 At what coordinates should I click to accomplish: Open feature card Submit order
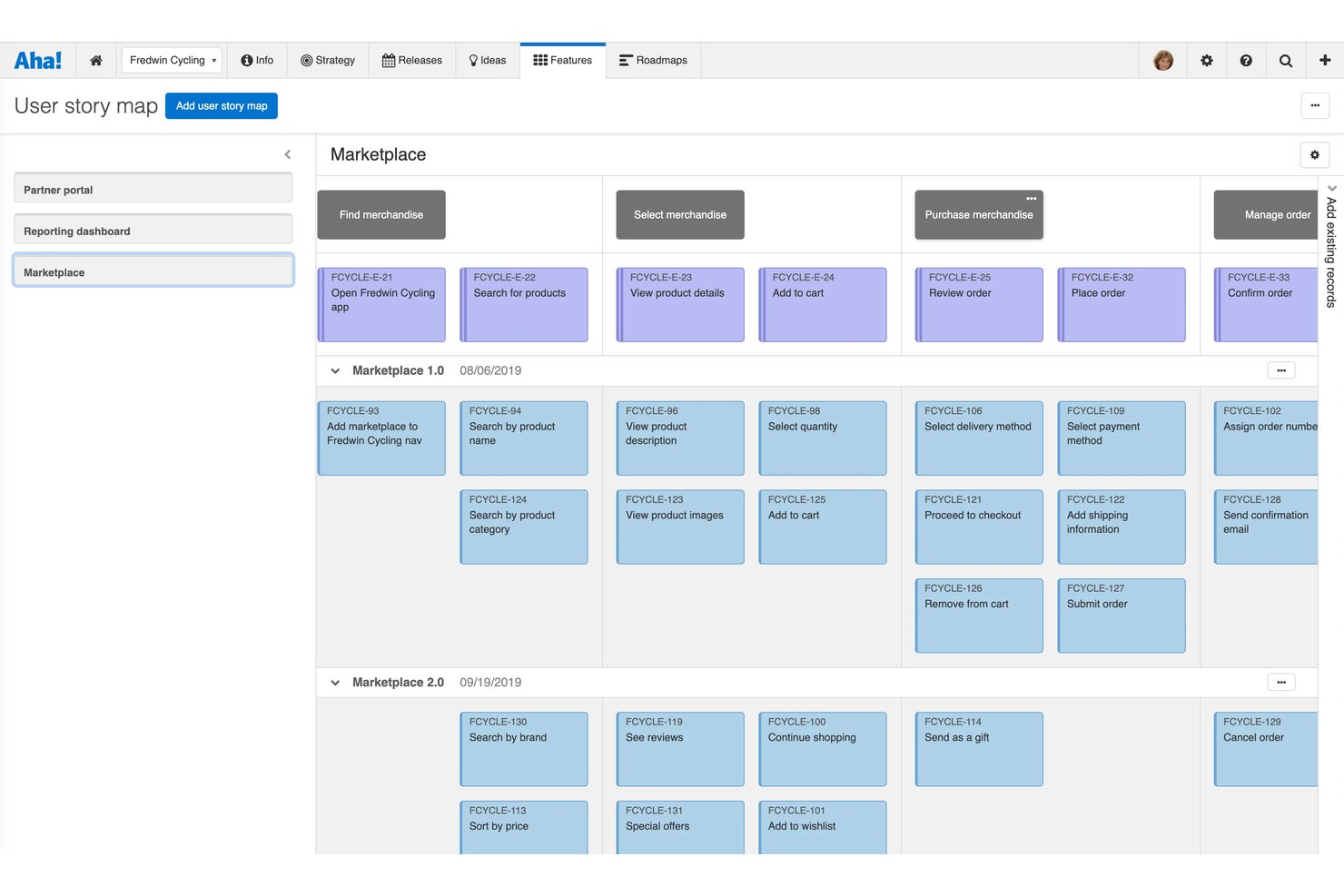(1122, 615)
